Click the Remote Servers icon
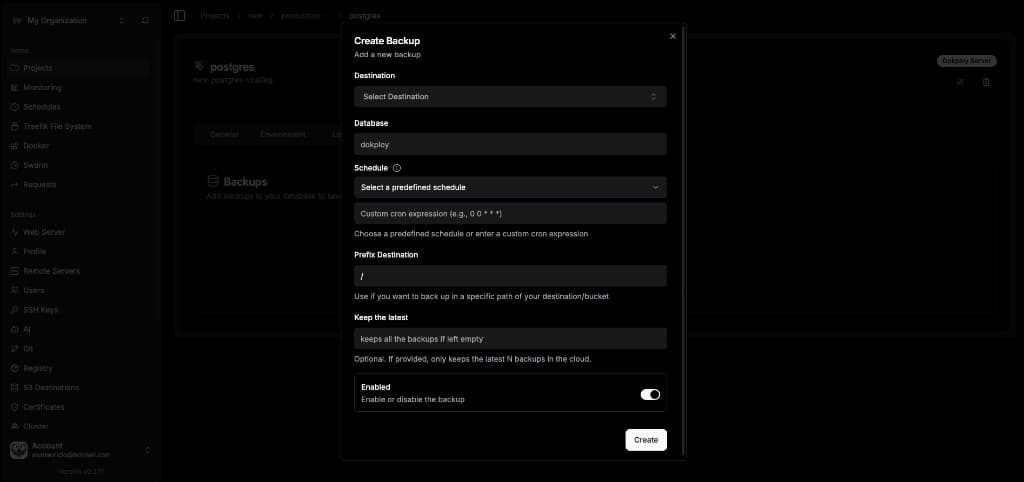The width and height of the screenshot is (1024, 482). pos(15,271)
